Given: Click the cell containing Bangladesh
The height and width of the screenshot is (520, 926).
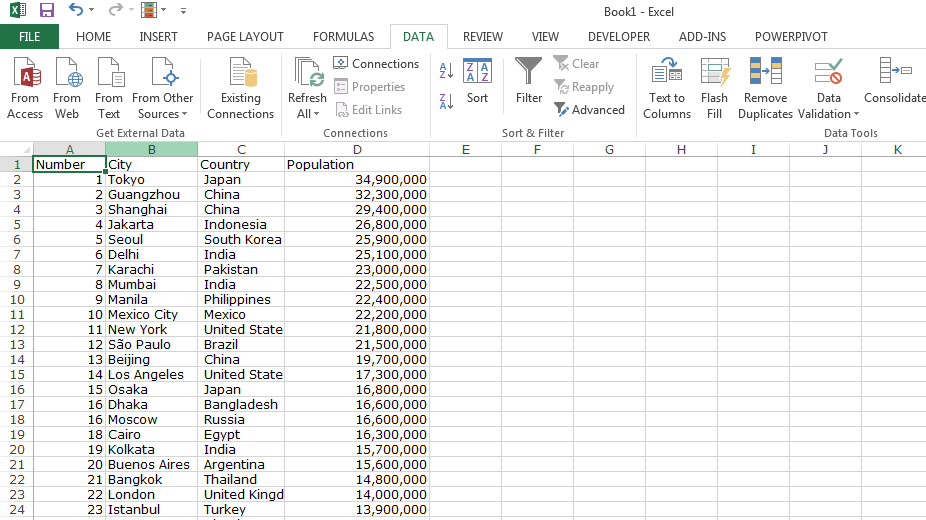Looking at the screenshot, I should 241,404.
